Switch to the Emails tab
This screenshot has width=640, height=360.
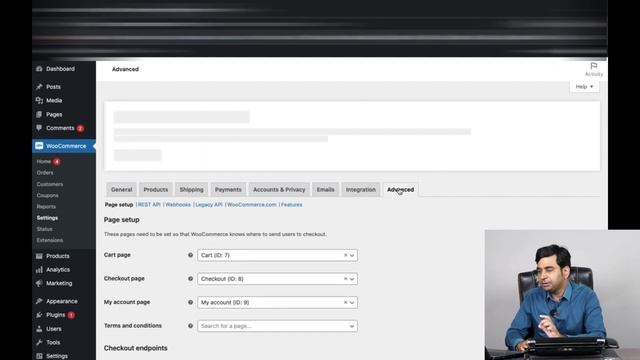325,190
